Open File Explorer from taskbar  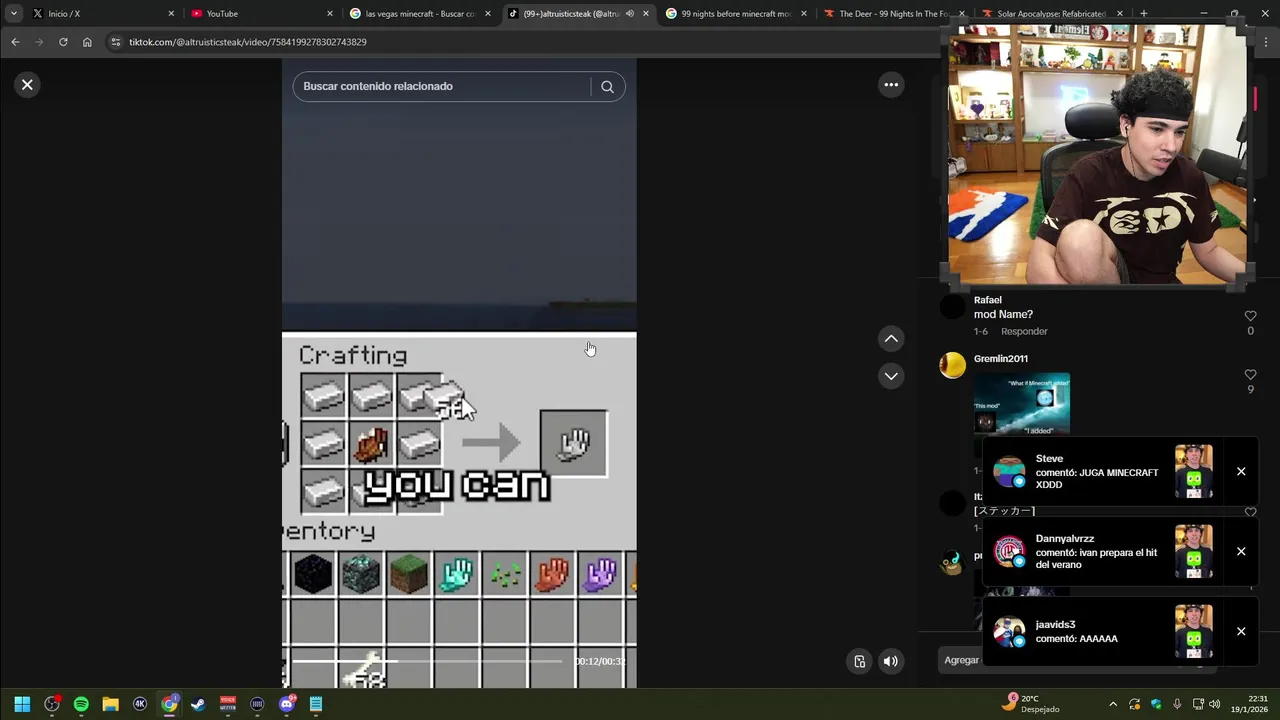[110, 704]
